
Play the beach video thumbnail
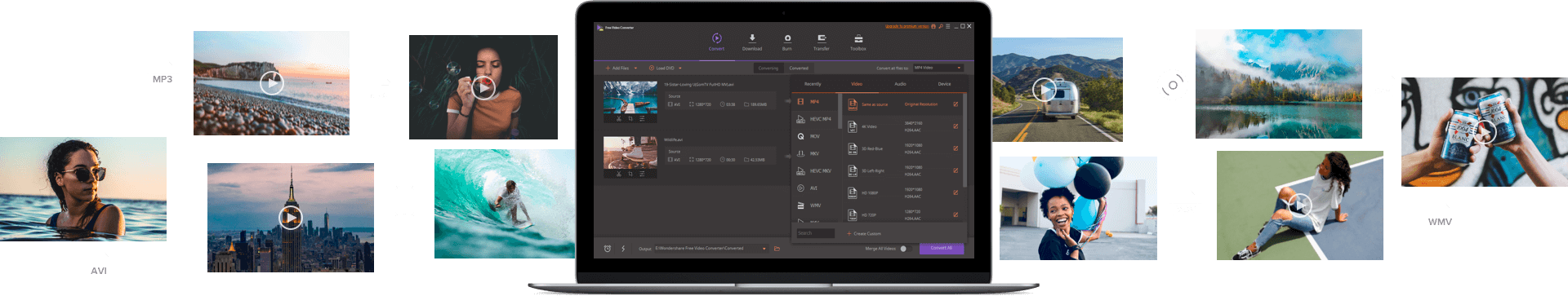click(x=272, y=82)
